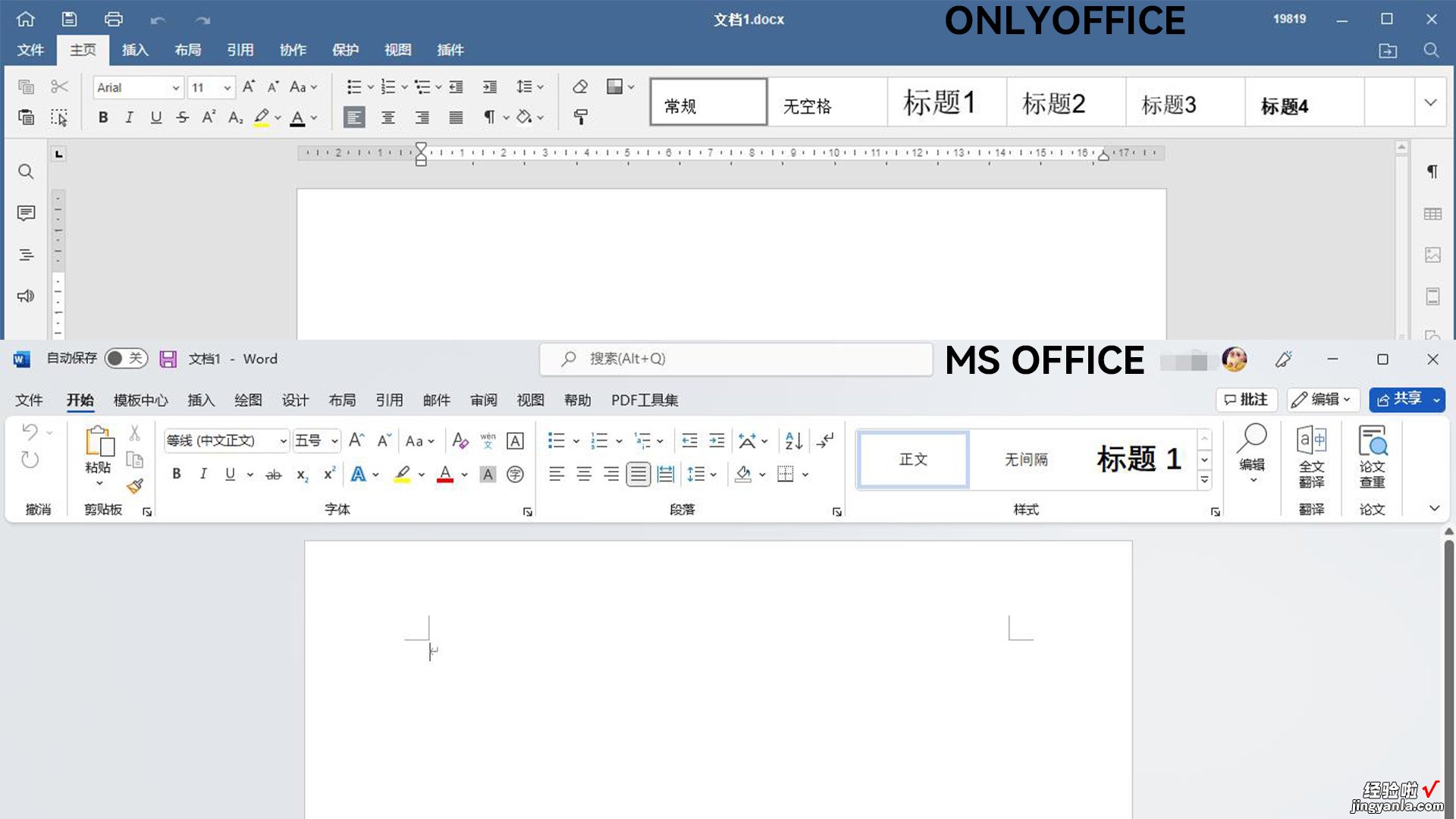Image resolution: width=1456 pixels, height=819 pixels.
Task: Click Word yellow text highlight color button
Action: pos(403,475)
